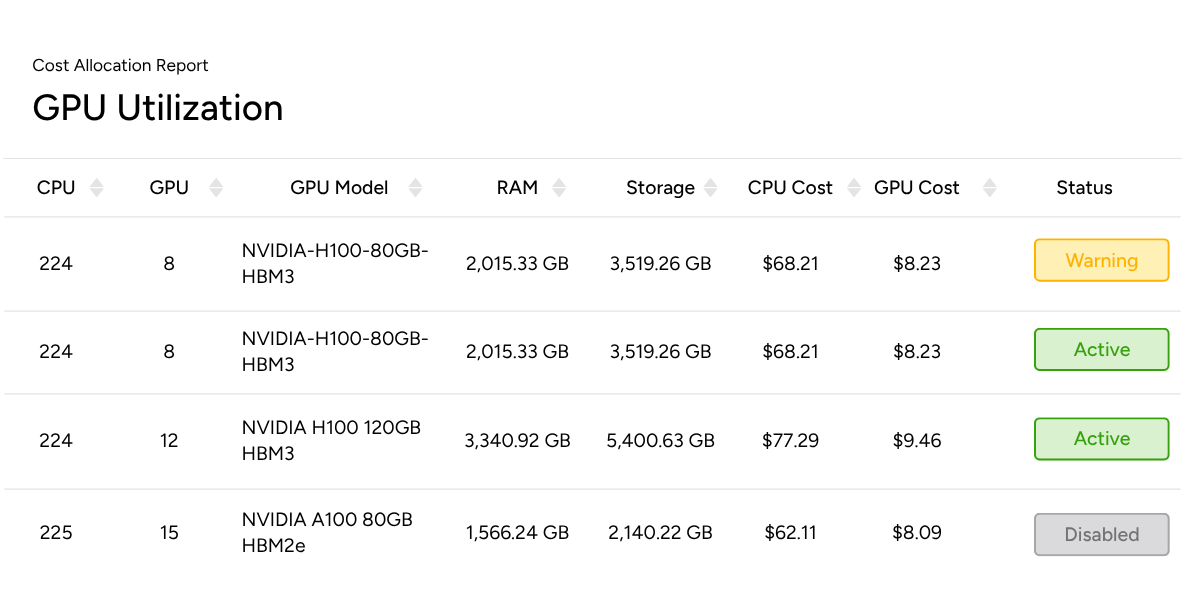Select the GPU Utilization heading
The width and height of the screenshot is (1200, 600).
[x=158, y=108]
